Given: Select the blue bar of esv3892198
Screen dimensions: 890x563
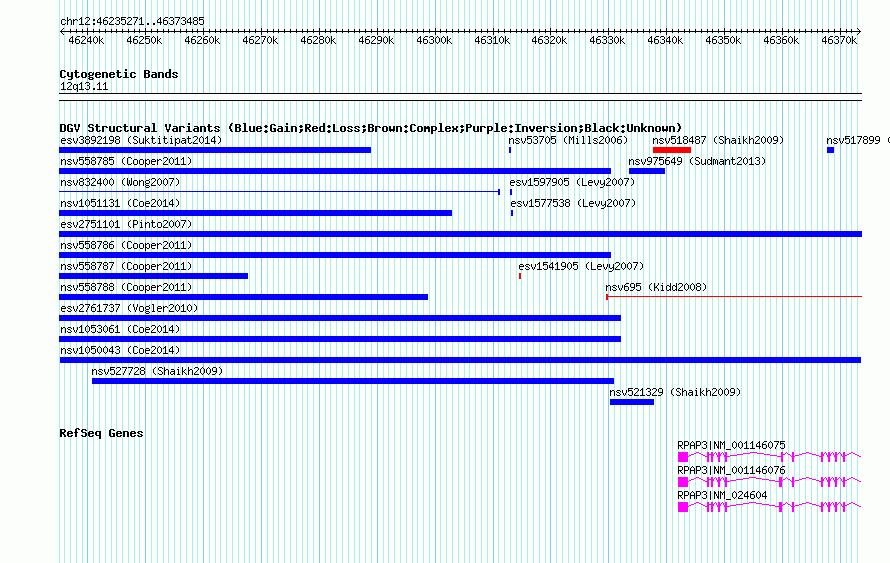Looking at the screenshot, I should (215, 150).
